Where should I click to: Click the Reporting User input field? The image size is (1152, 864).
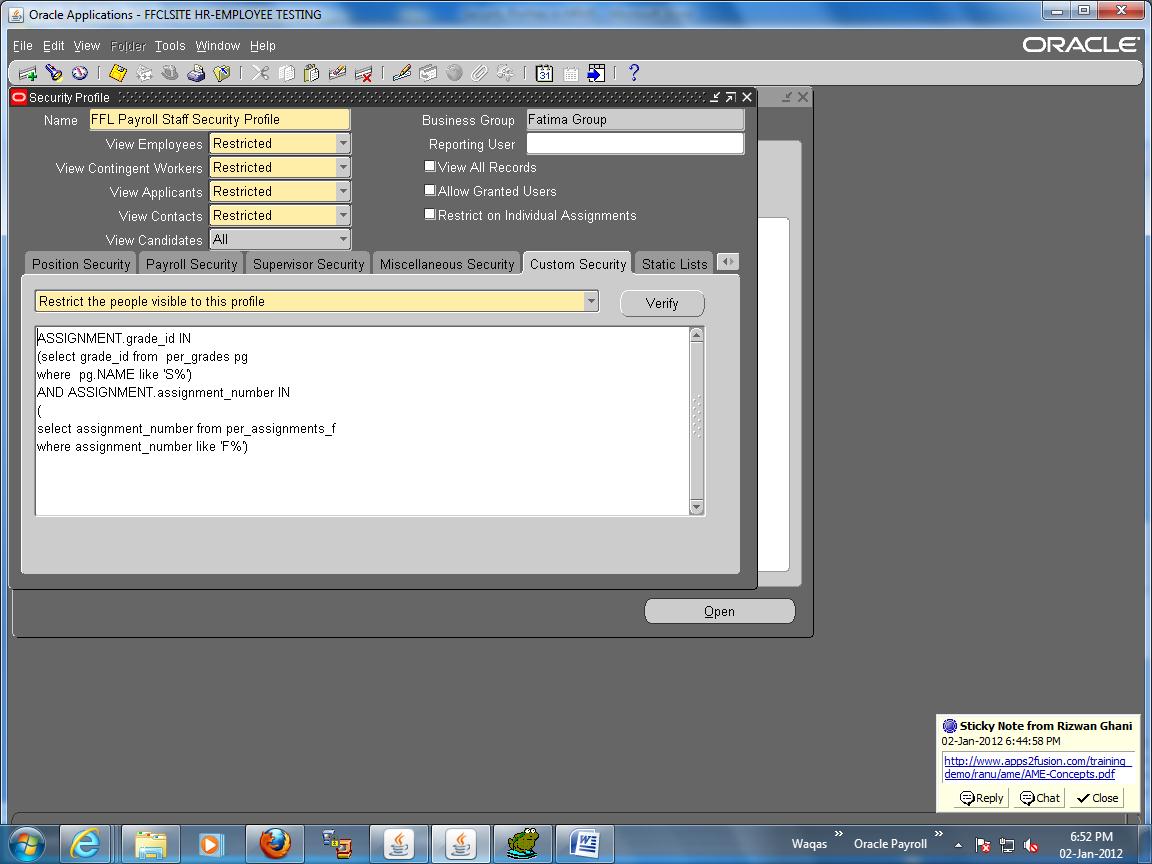[x=634, y=143]
